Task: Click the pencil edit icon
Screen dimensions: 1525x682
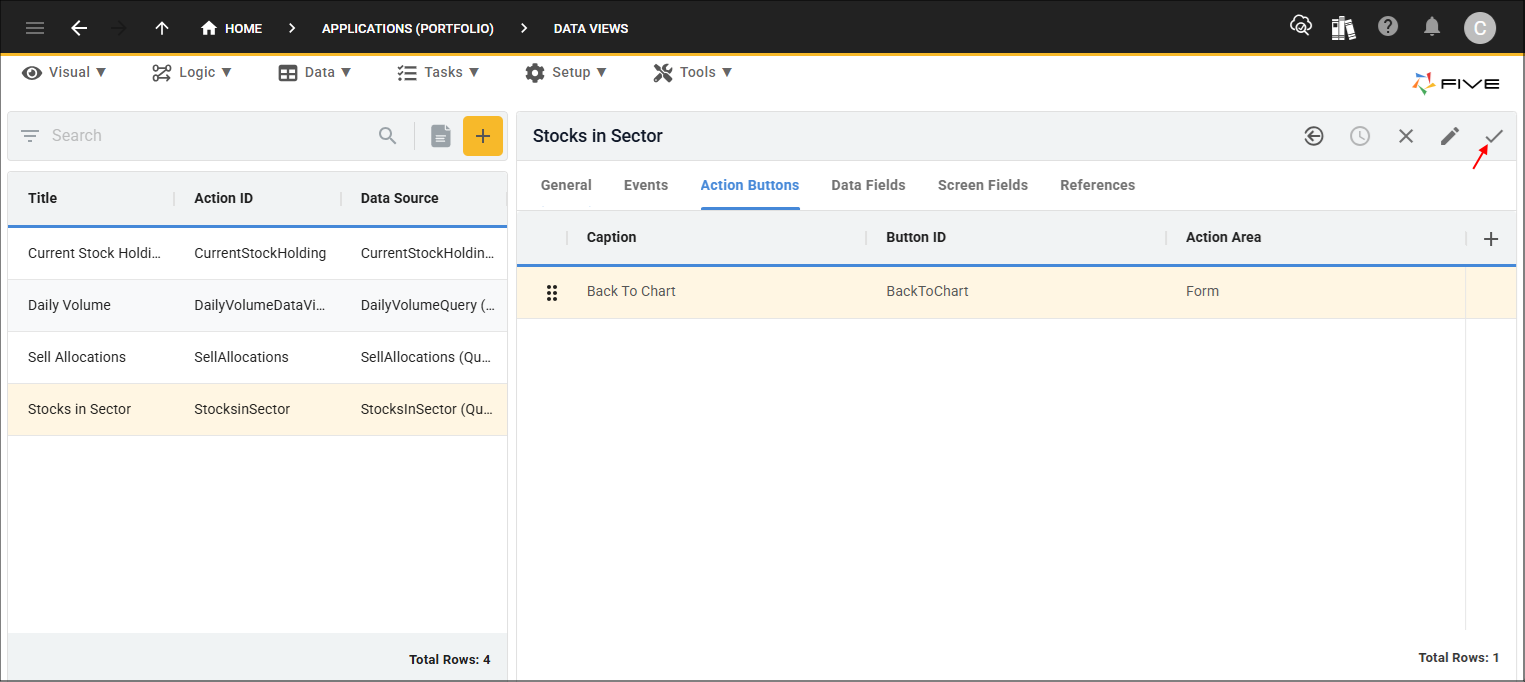Action: (1450, 136)
